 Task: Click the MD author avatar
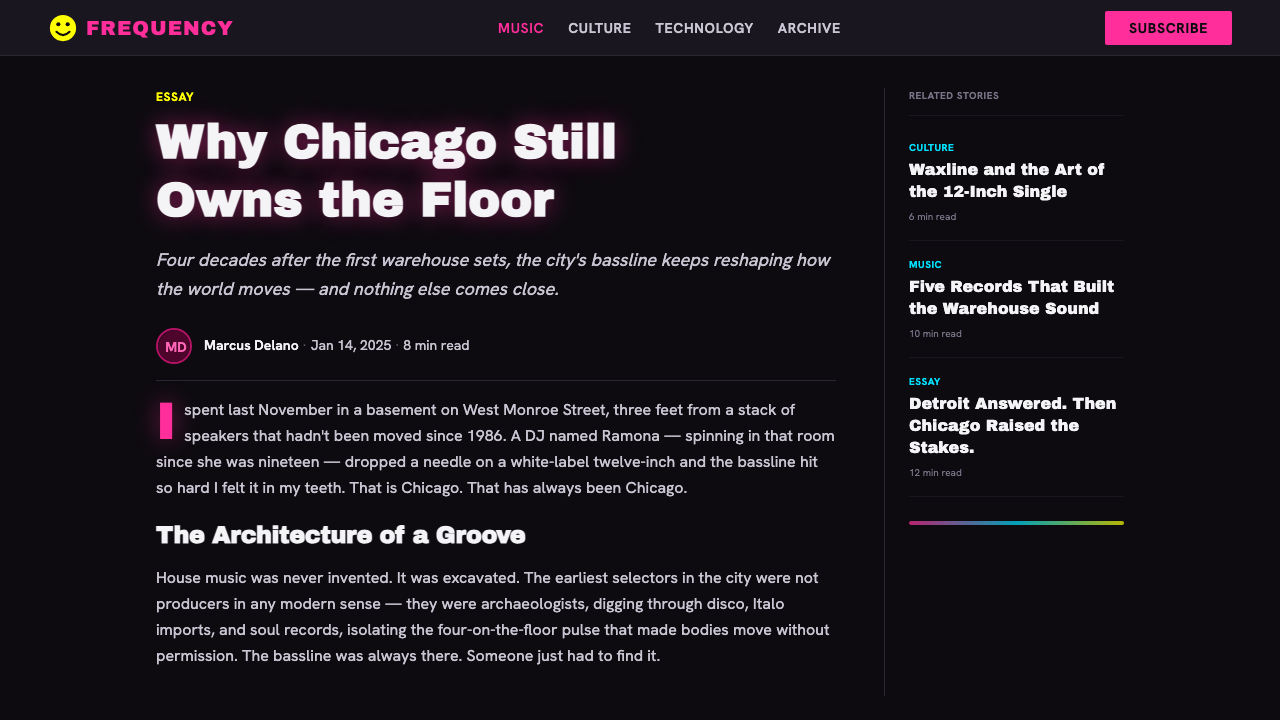(174, 346)
